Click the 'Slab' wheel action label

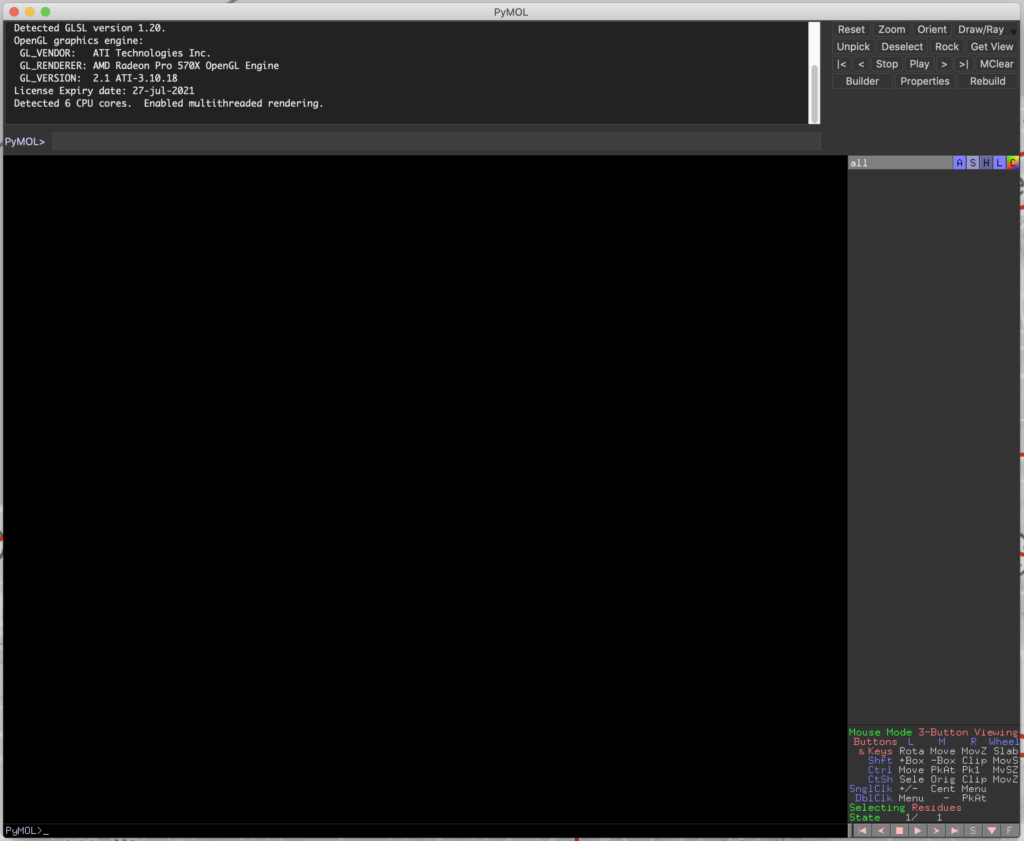point(1006,752)
